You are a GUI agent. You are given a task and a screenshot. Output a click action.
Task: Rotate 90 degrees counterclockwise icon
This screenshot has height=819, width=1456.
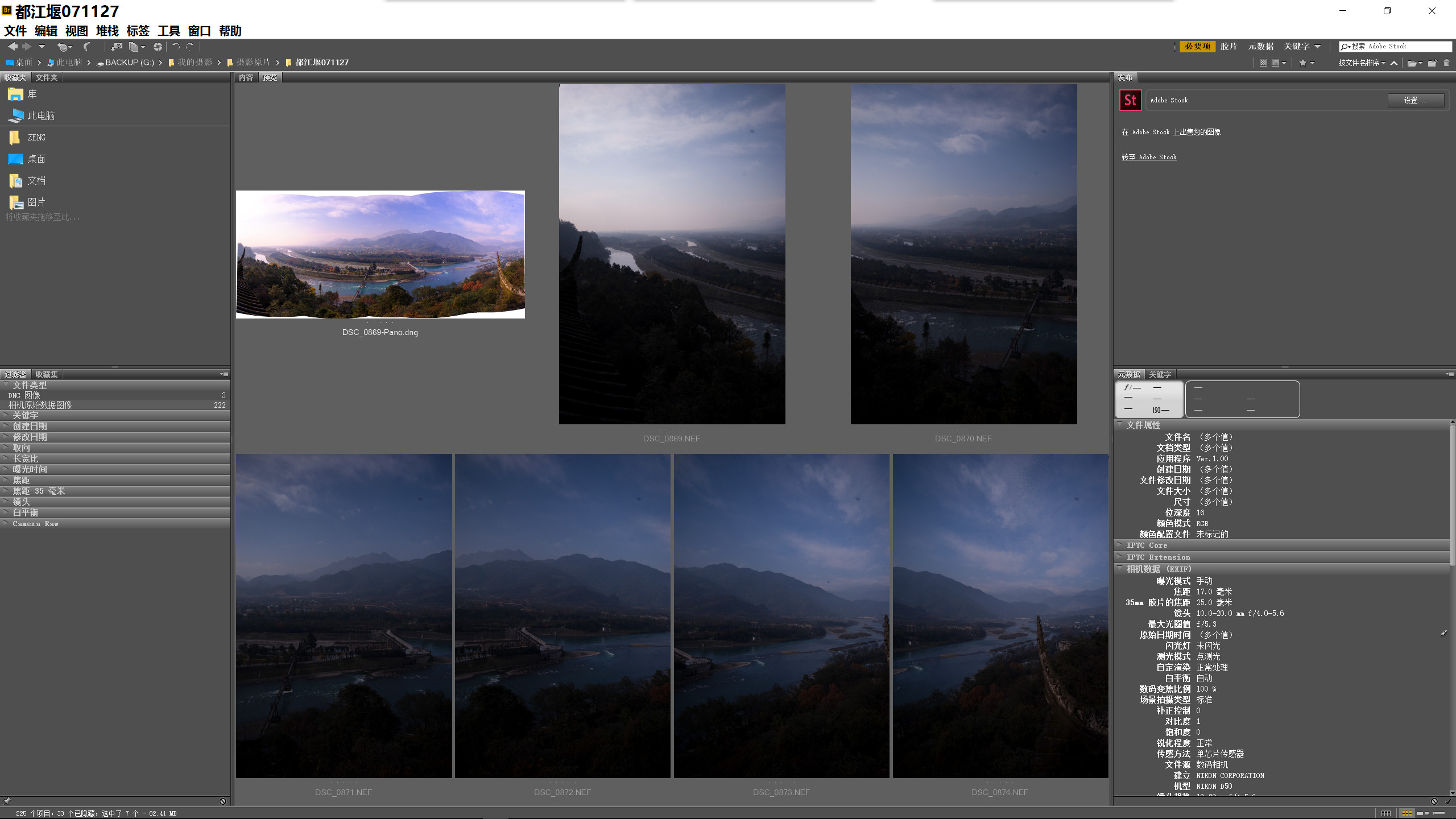pos(176,47)
